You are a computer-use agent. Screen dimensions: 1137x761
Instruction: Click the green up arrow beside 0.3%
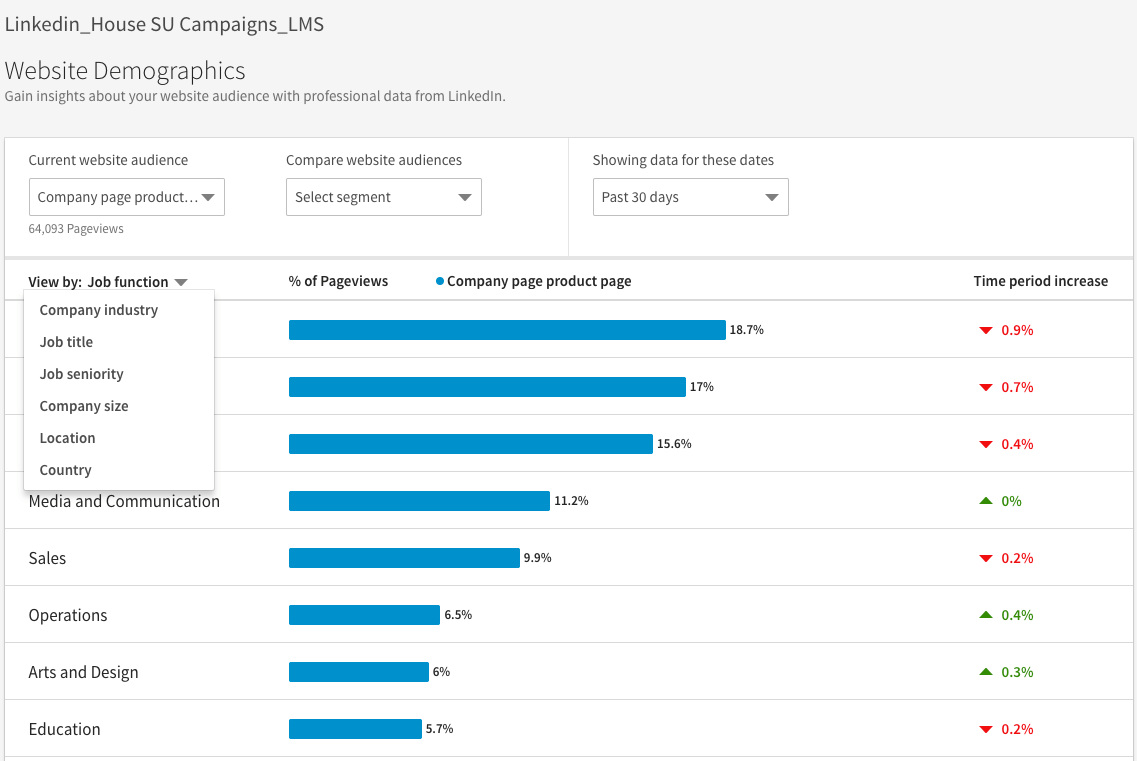(x=985, y=672)
